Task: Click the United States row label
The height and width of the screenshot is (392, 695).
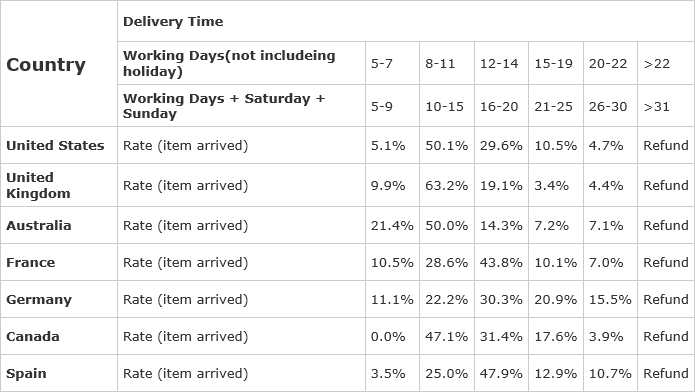Action: [x=59, y=145]
